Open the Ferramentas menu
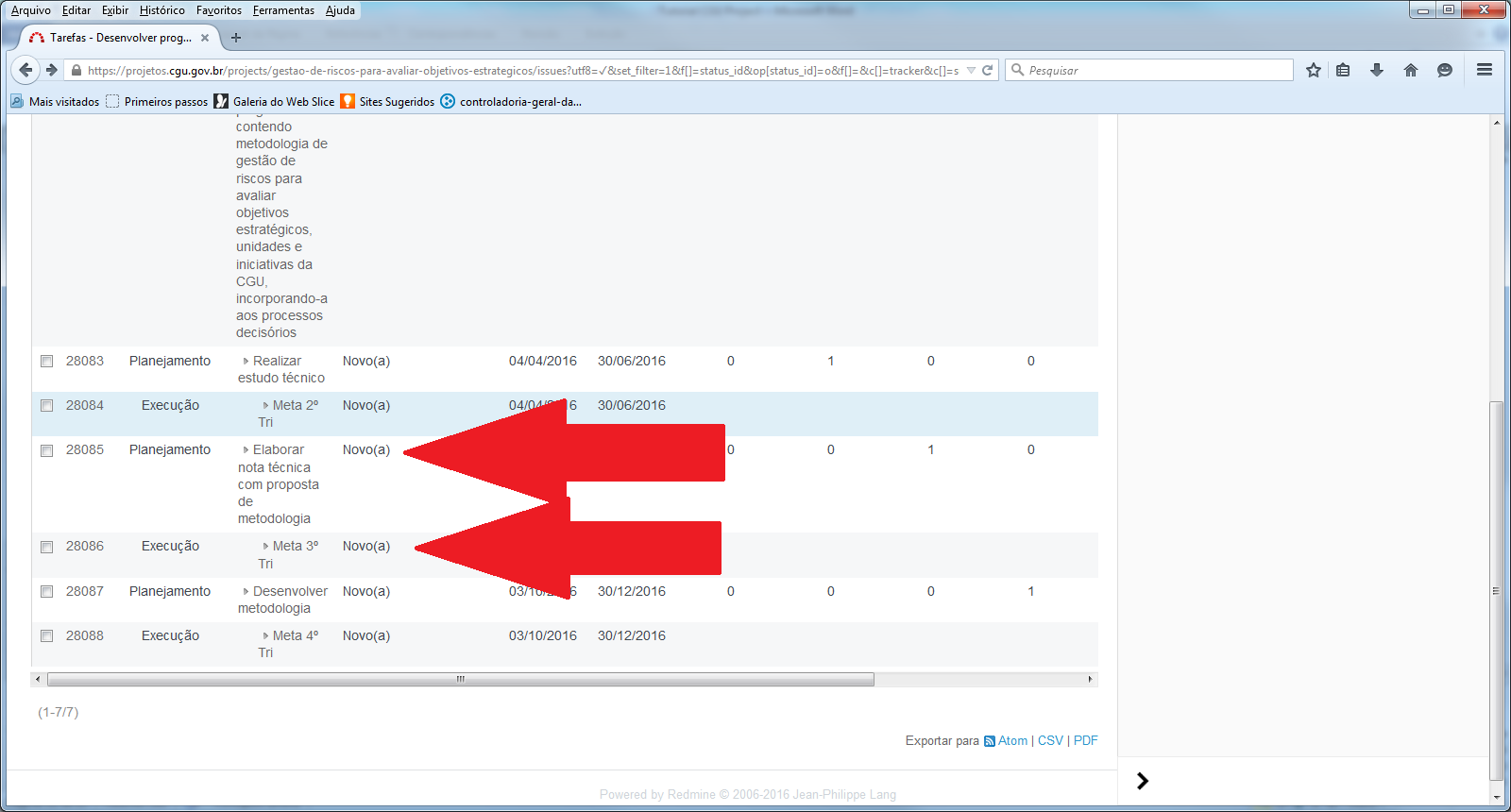The width and height of the screenshot is (1511, 812). 283,10
